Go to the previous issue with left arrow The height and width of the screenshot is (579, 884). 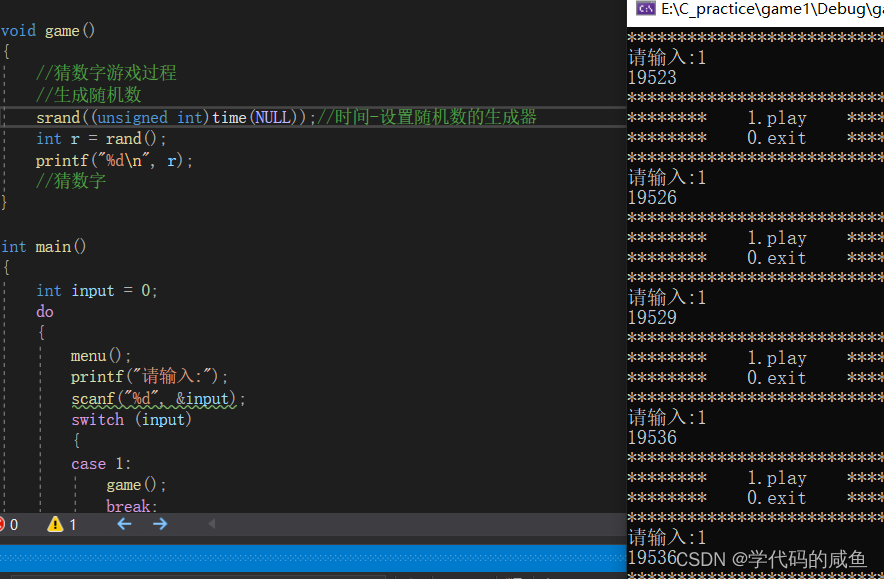(124, 524)
